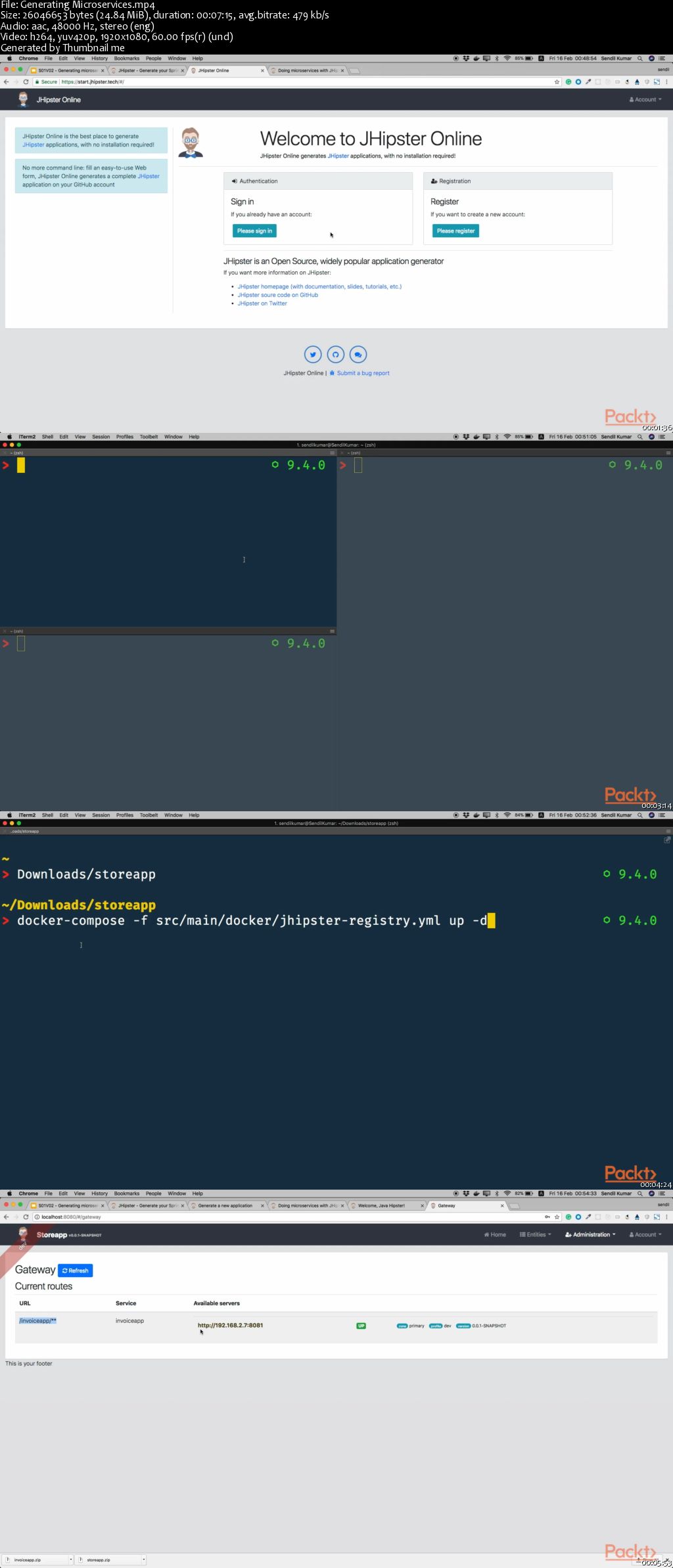The height and width of the screenshot is (1568, 673).
Task: Click the 'http://192.168.2.7:8081' server address
Action: click(230, 1326)
